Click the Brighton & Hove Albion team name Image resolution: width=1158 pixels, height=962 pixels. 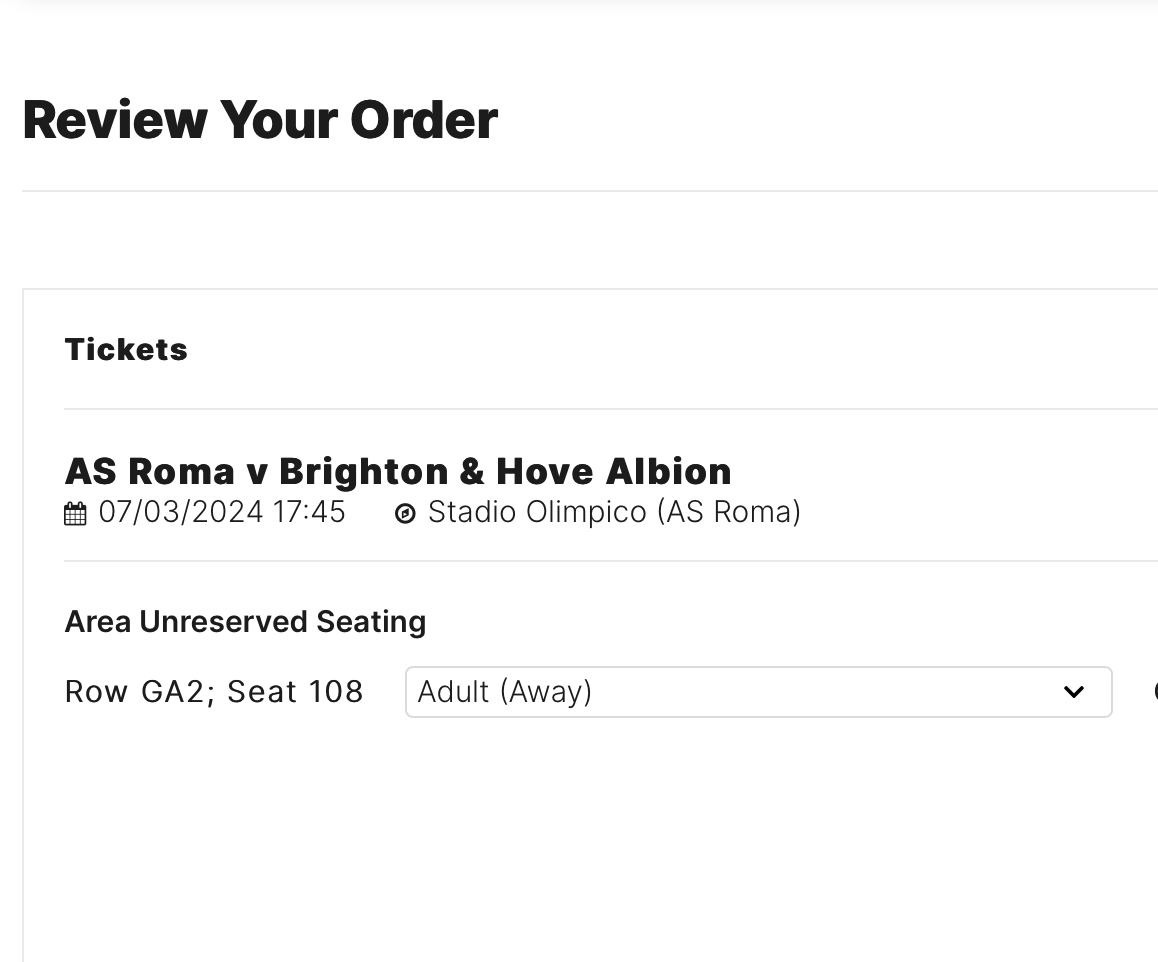pos(505,471)
